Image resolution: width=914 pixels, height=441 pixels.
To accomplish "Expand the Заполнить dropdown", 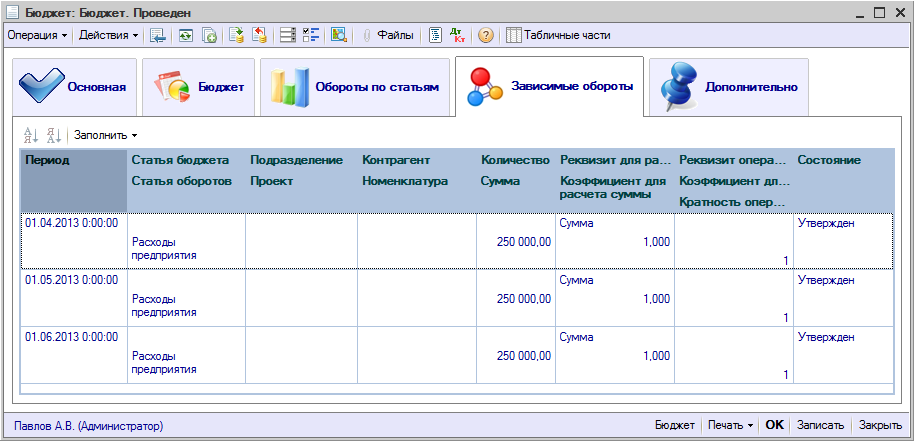I will point(106,135).
